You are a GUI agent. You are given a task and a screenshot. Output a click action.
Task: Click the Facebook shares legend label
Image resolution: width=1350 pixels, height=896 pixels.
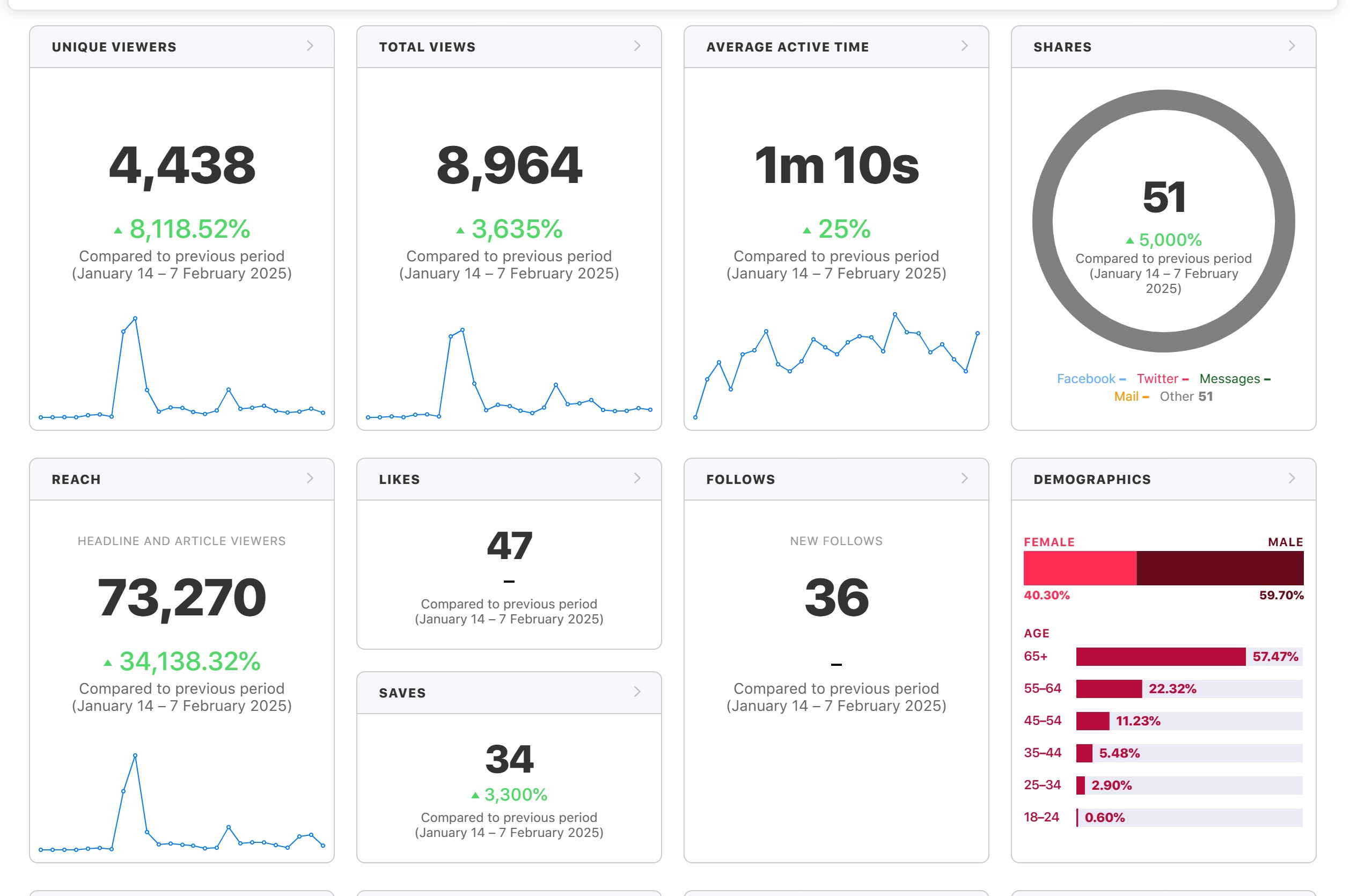click(x=1091, y=379)
